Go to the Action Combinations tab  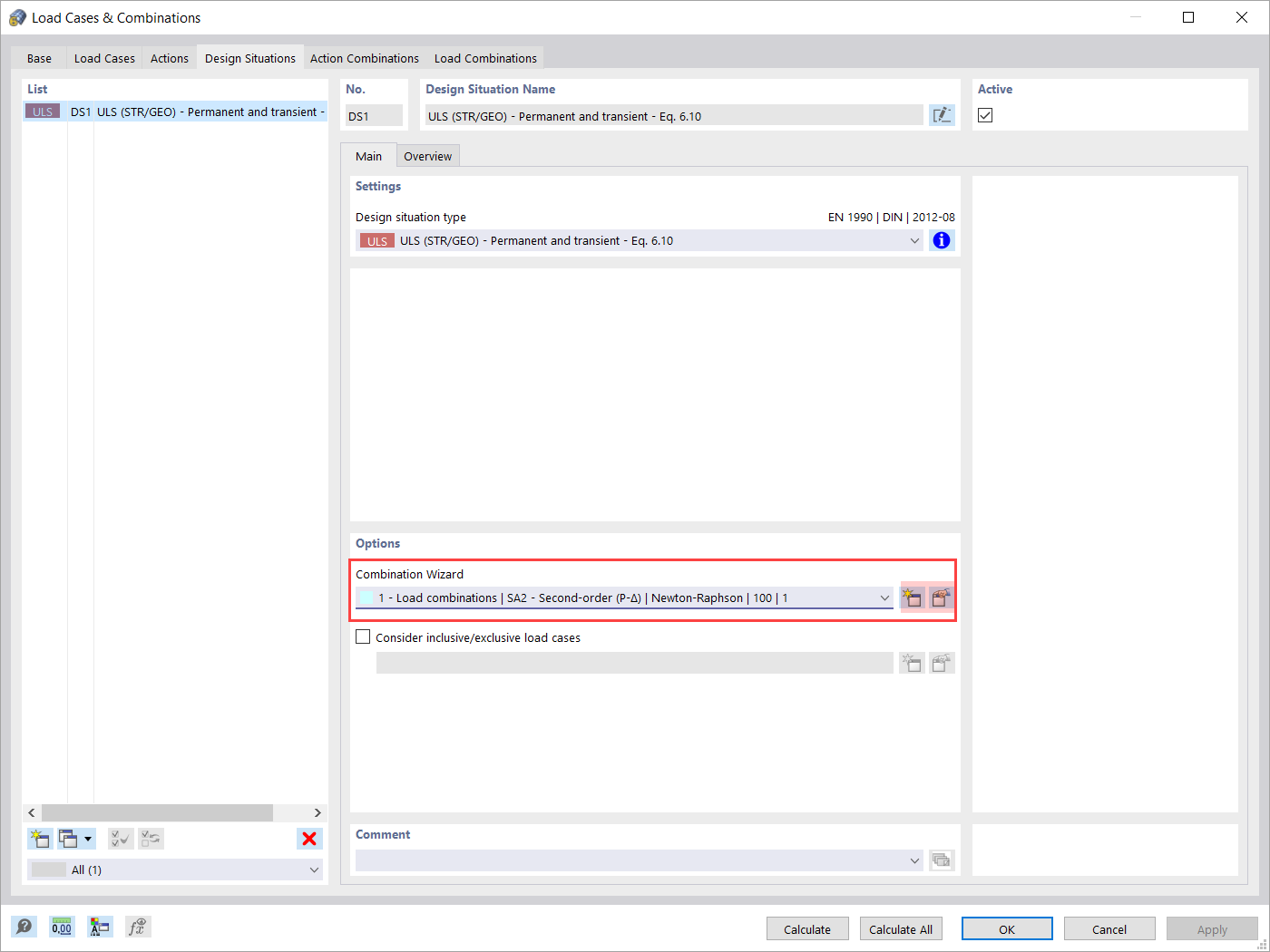(365, 58)
